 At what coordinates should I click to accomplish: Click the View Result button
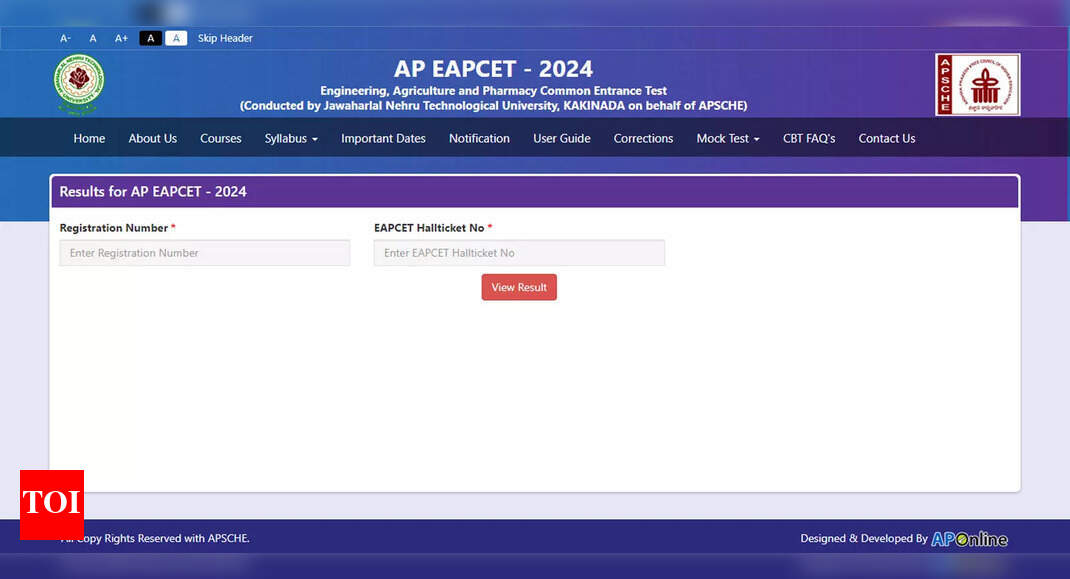tap(519, 287)
